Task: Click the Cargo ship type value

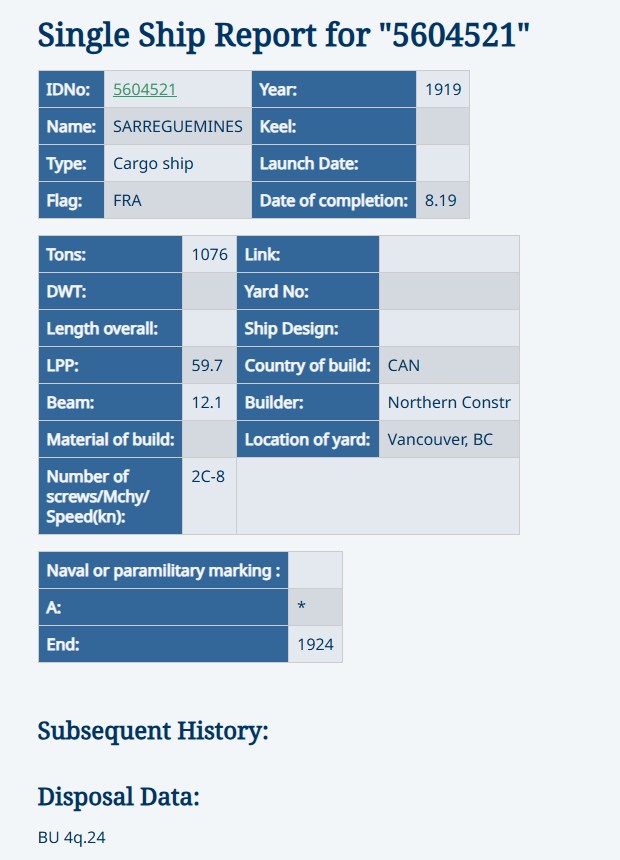Action: [x=153, y=164]
